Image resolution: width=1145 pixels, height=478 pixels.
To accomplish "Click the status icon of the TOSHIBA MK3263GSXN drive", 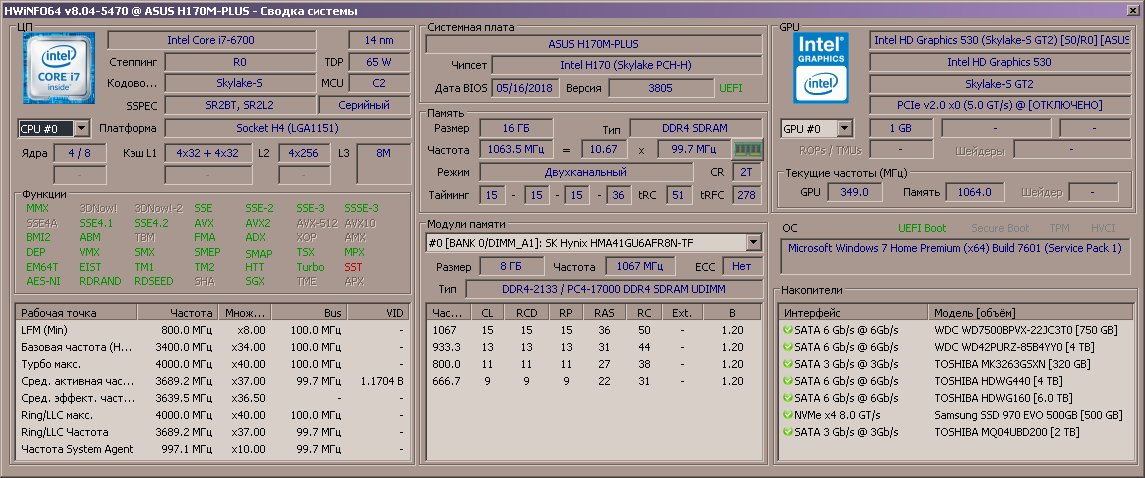I will point(787,364).
